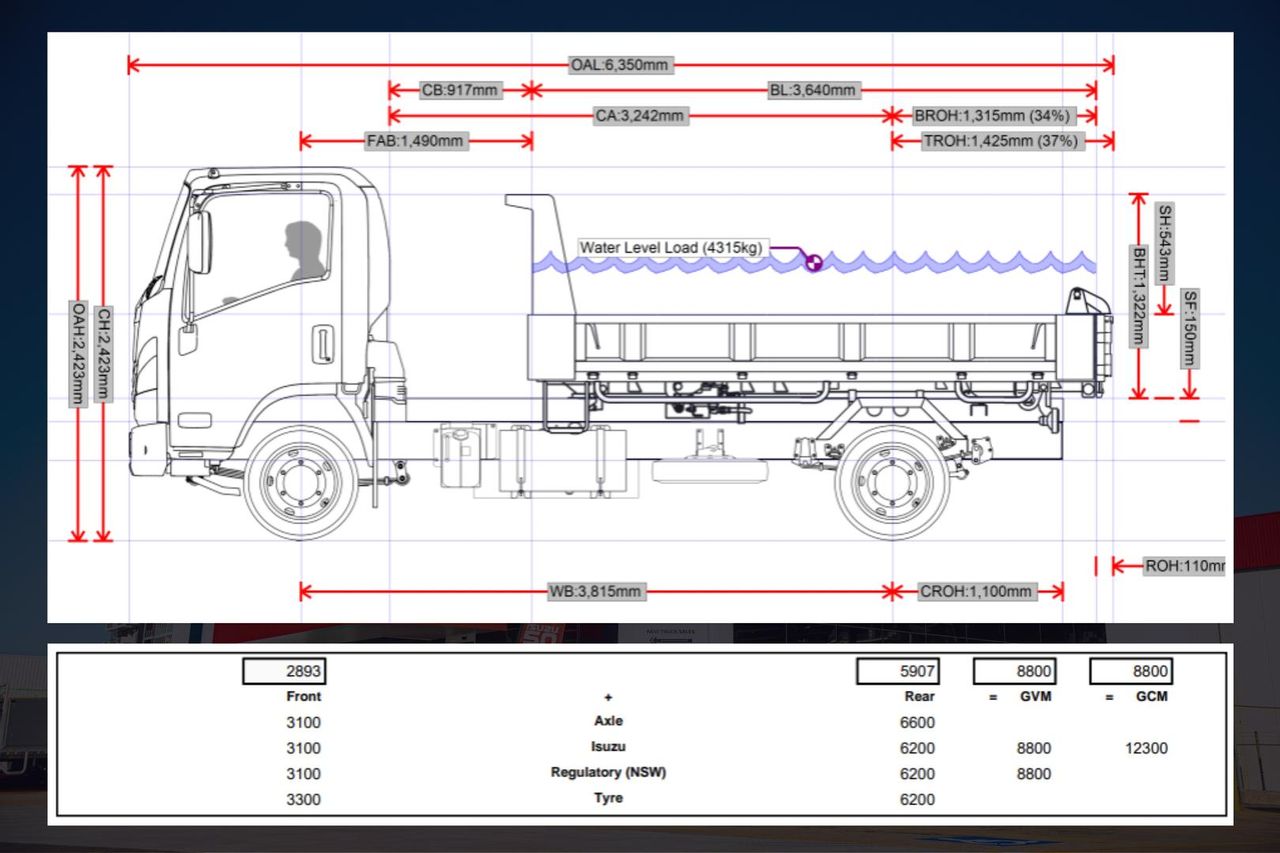Click the cab door handle

point(322,343)
